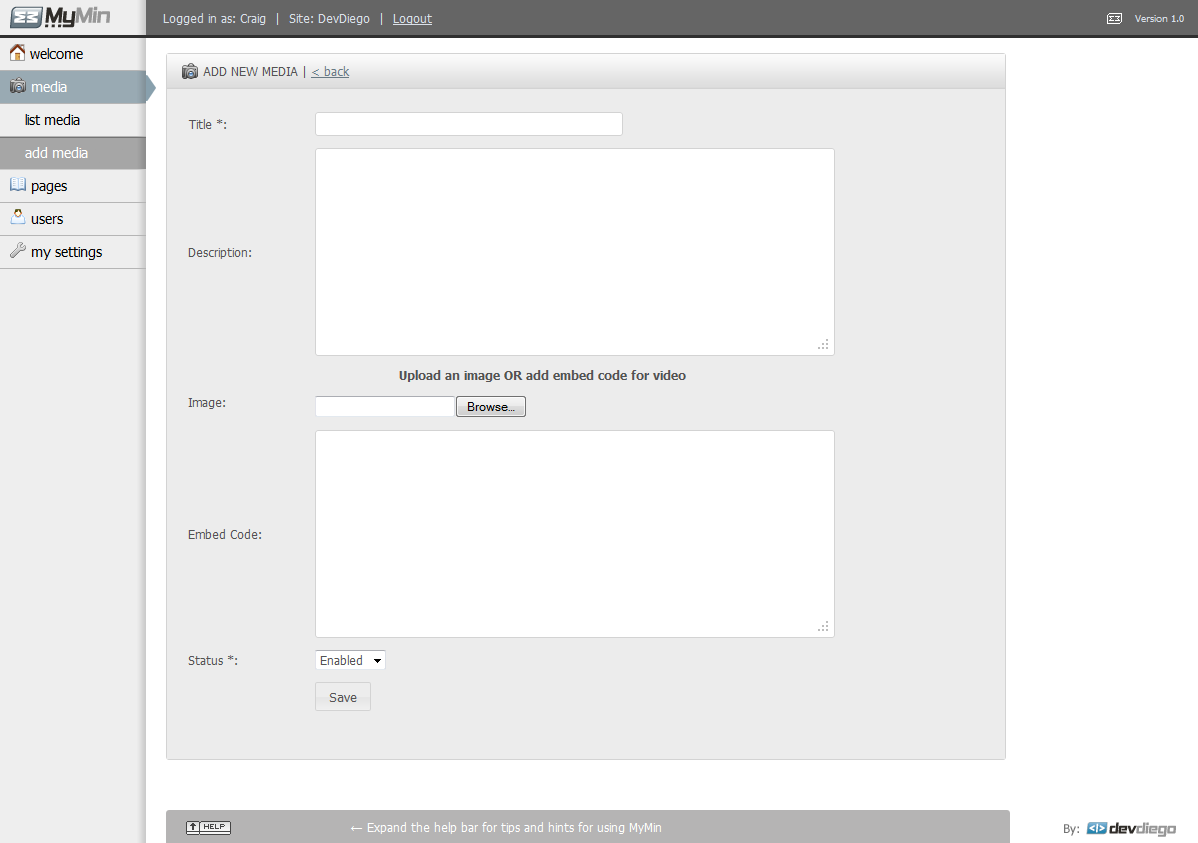Click inside the Embed Code text area

574,534
